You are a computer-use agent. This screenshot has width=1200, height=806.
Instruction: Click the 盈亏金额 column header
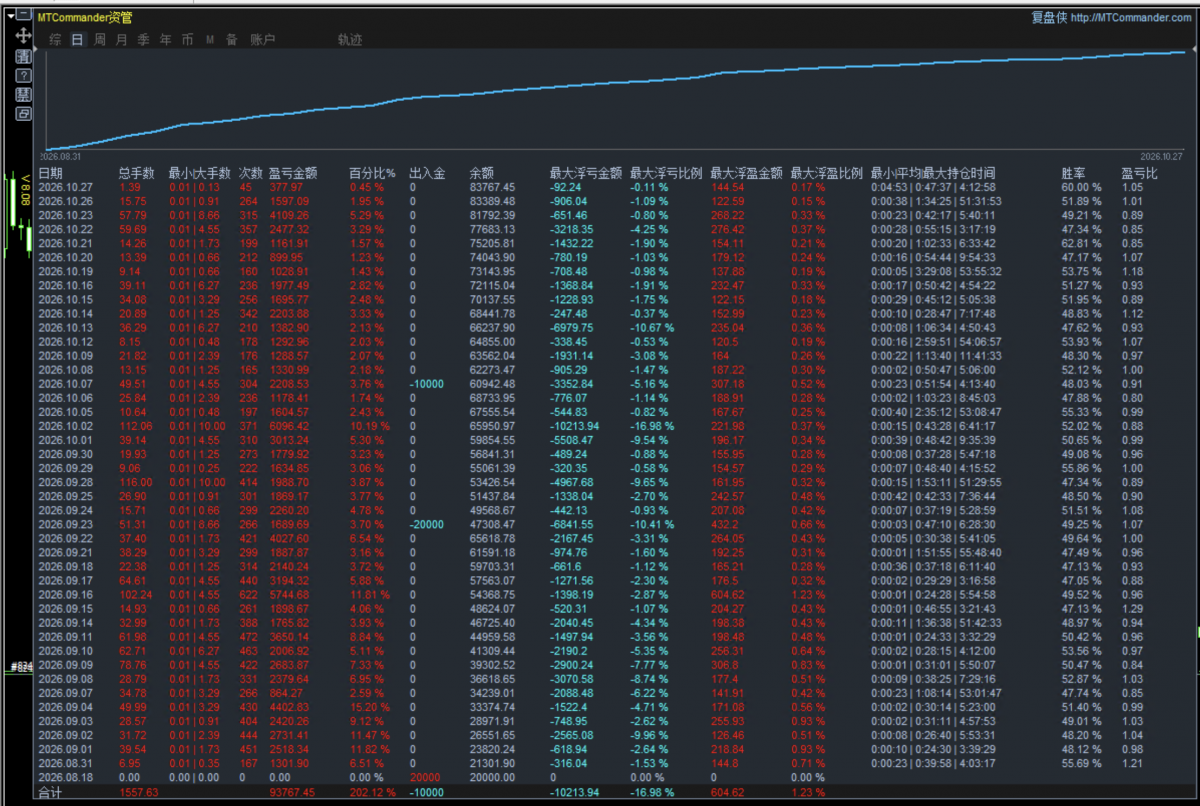(294, 173)
